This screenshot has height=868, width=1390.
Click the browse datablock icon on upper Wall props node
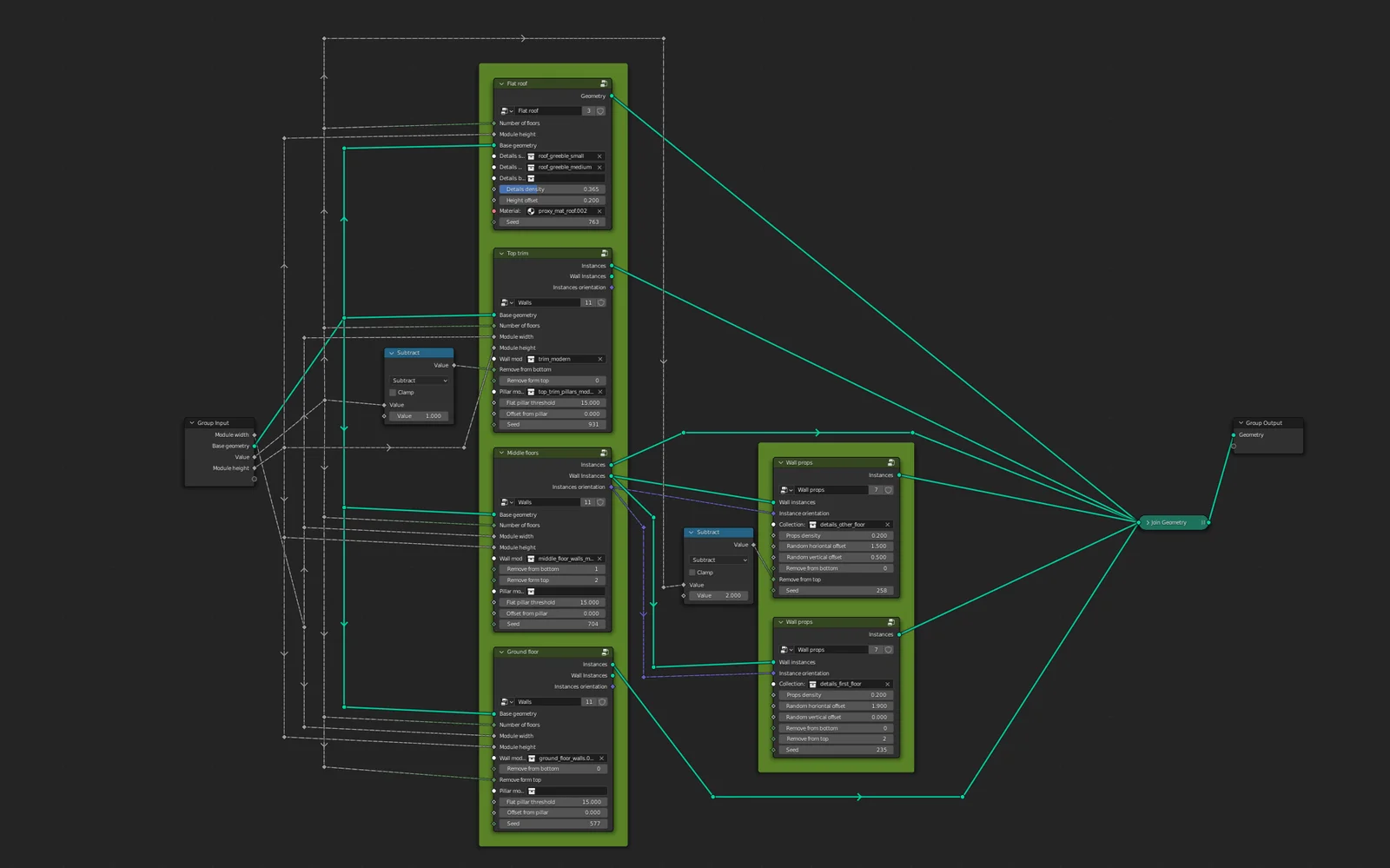(786, 490)
